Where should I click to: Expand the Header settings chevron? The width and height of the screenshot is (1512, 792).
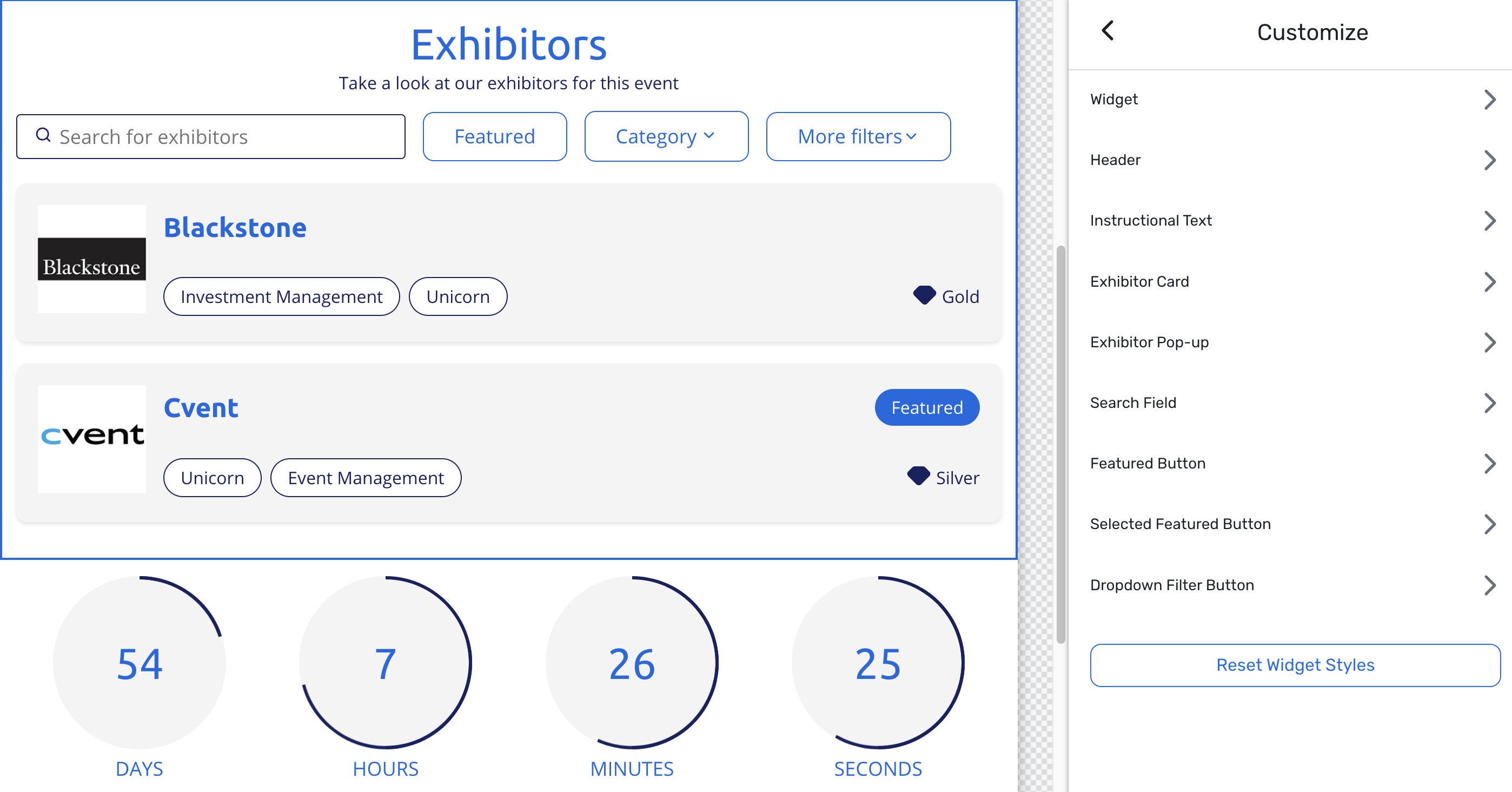(1489, 160)
